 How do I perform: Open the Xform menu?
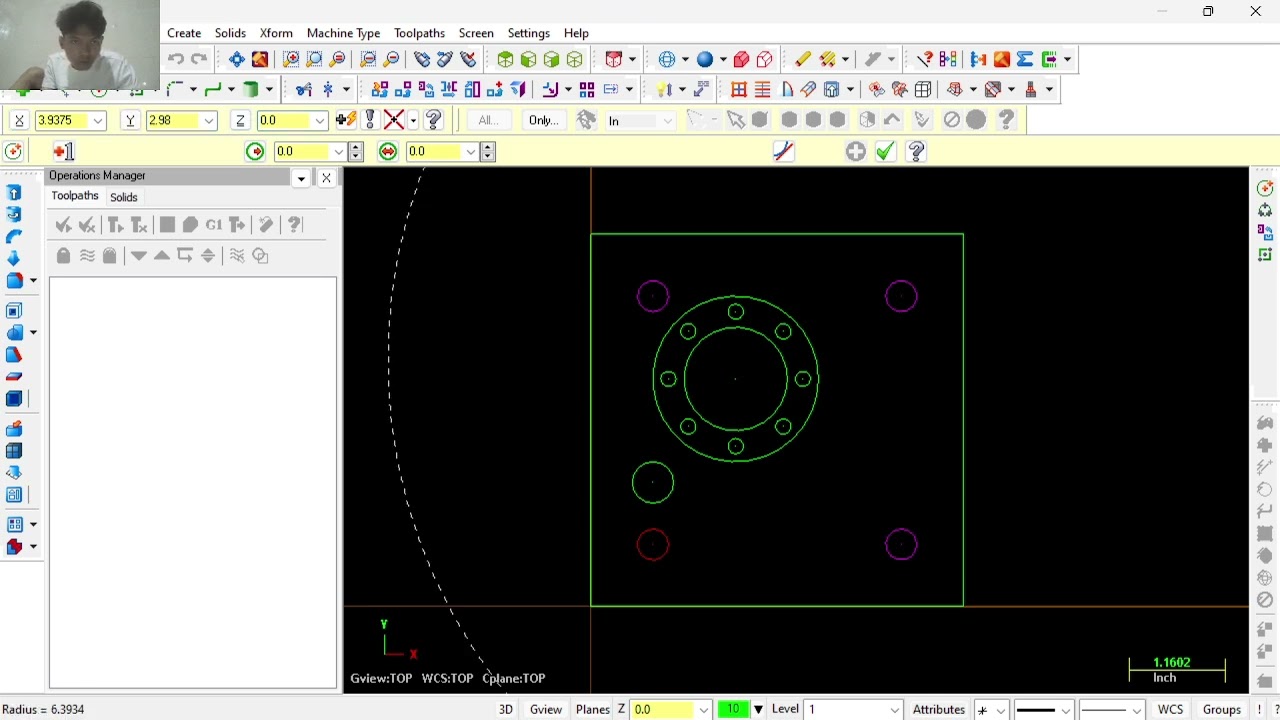click(x=276, y=33)
